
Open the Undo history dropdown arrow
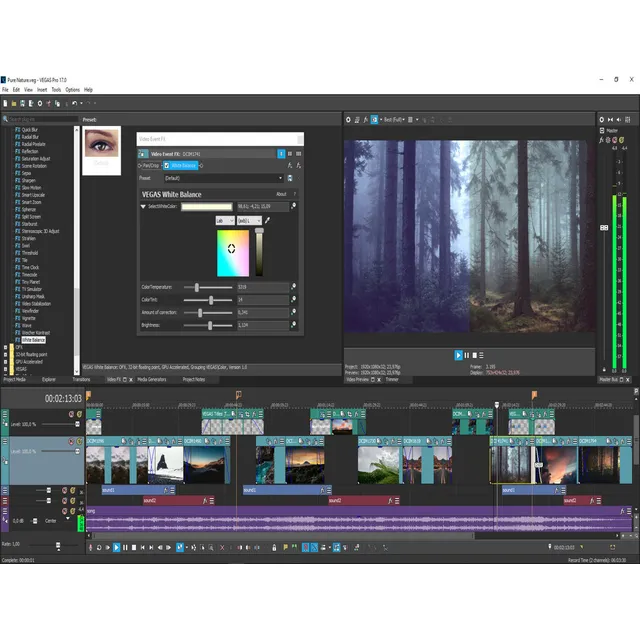point(81,104)
